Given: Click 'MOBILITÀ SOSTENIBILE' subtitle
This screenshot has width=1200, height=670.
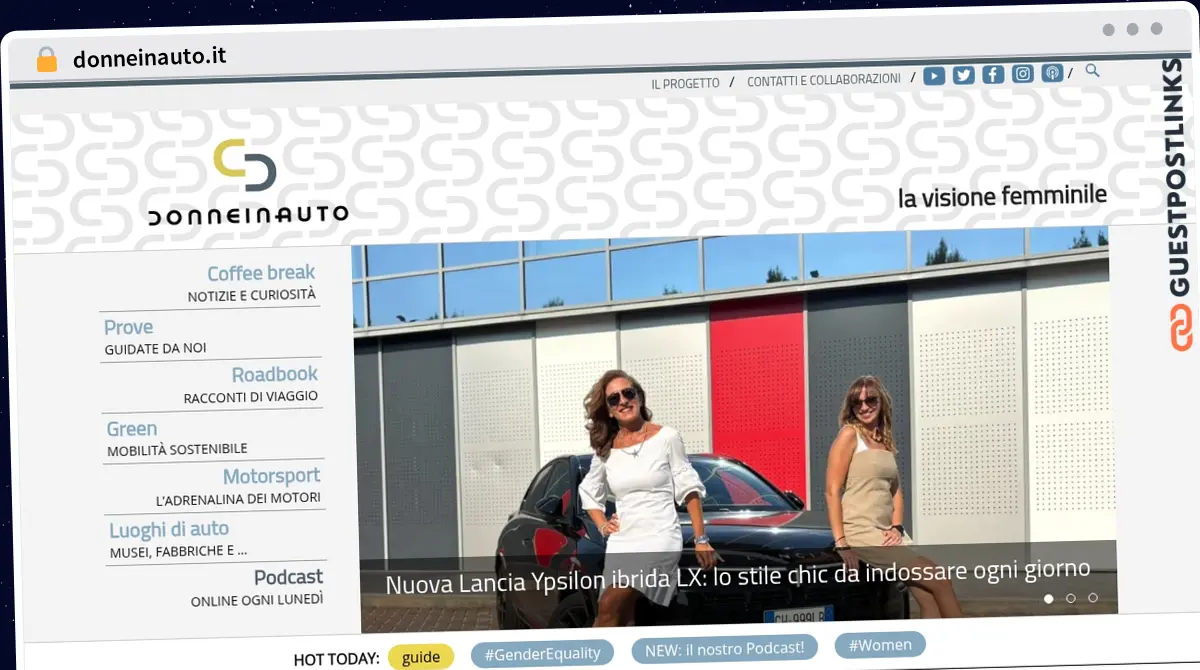Looking at the screenshot, I should point(177,450).
